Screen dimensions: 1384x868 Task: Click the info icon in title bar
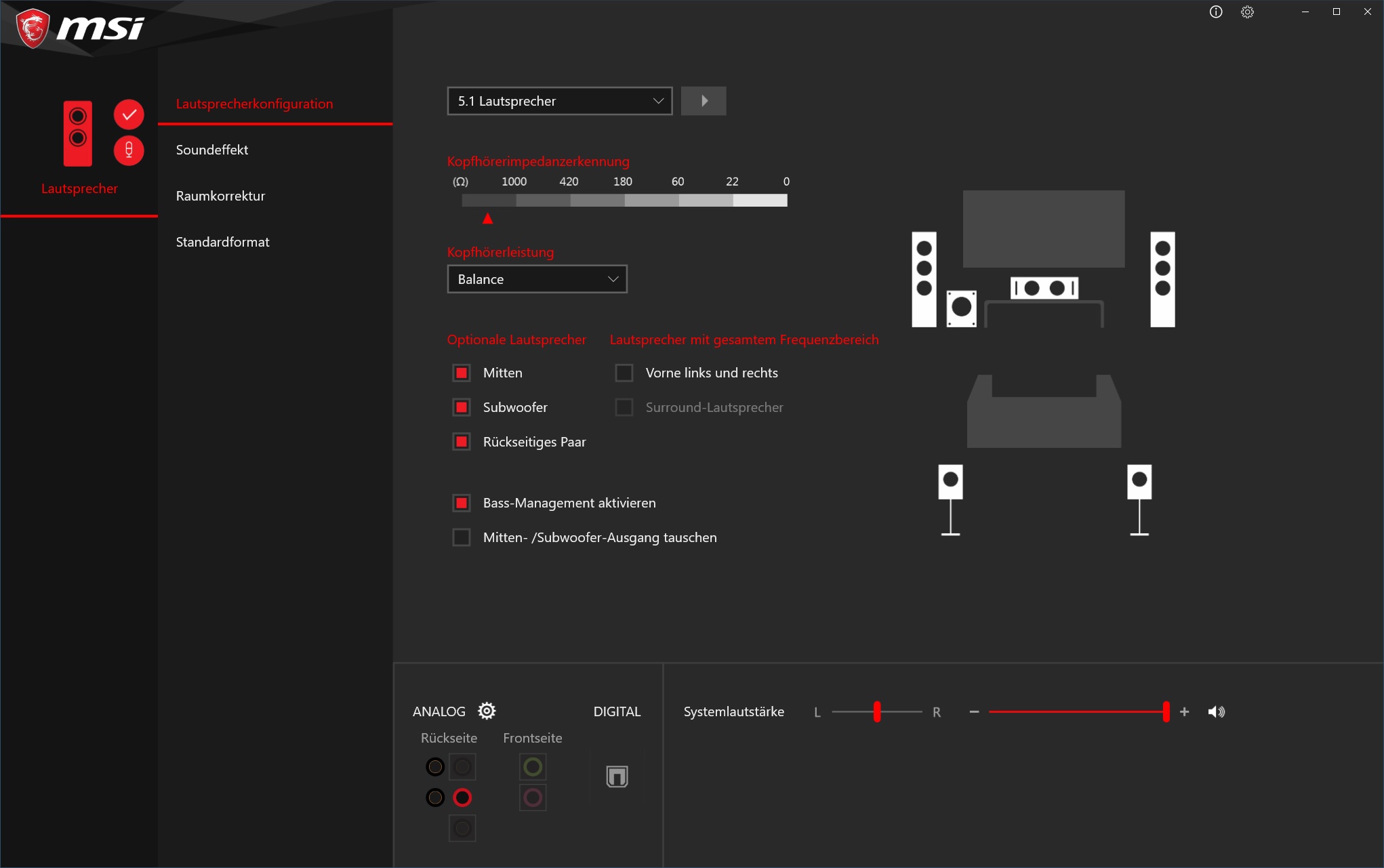[1216, 12]
